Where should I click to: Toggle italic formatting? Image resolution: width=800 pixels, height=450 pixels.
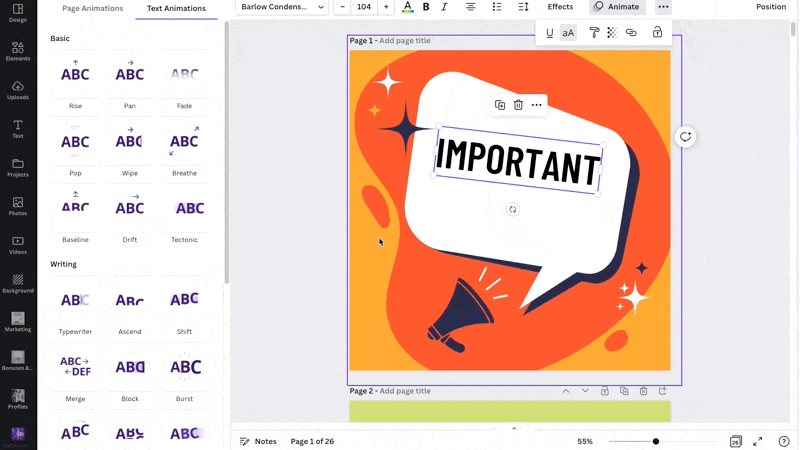tap(444, 7)
